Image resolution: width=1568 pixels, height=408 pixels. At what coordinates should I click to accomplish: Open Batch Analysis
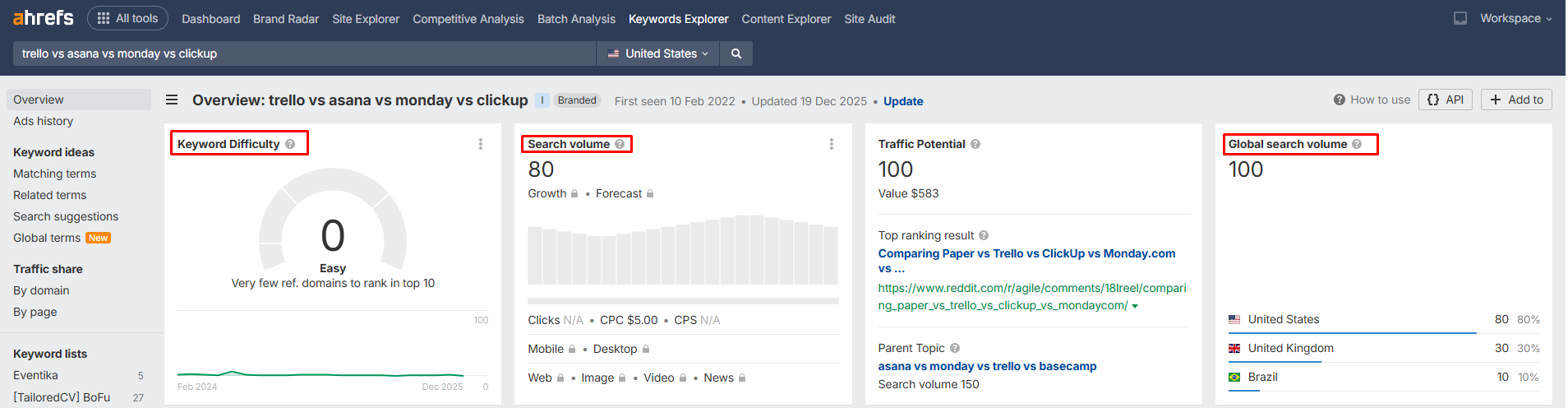tap(576, 19)
